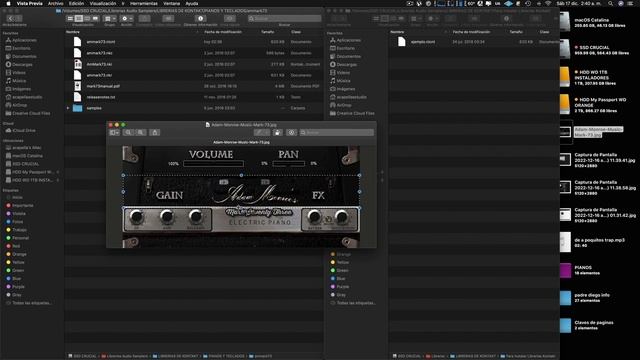The height and width of the screenshot is (360, 640).
Task: Open the Edición menu
Action: [x=76, y=3]
